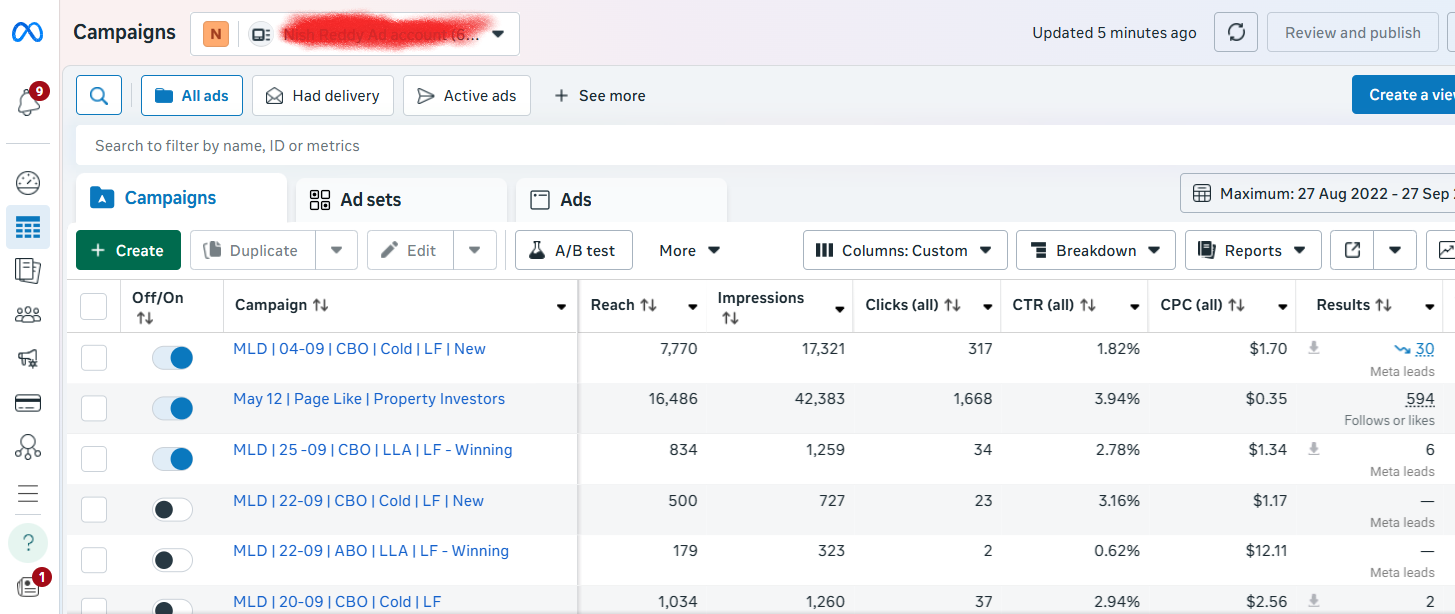Turn off May 12 Page Like campaign
The height and width of the screenshot is (614, 1455).
click(x=172, y=408)
